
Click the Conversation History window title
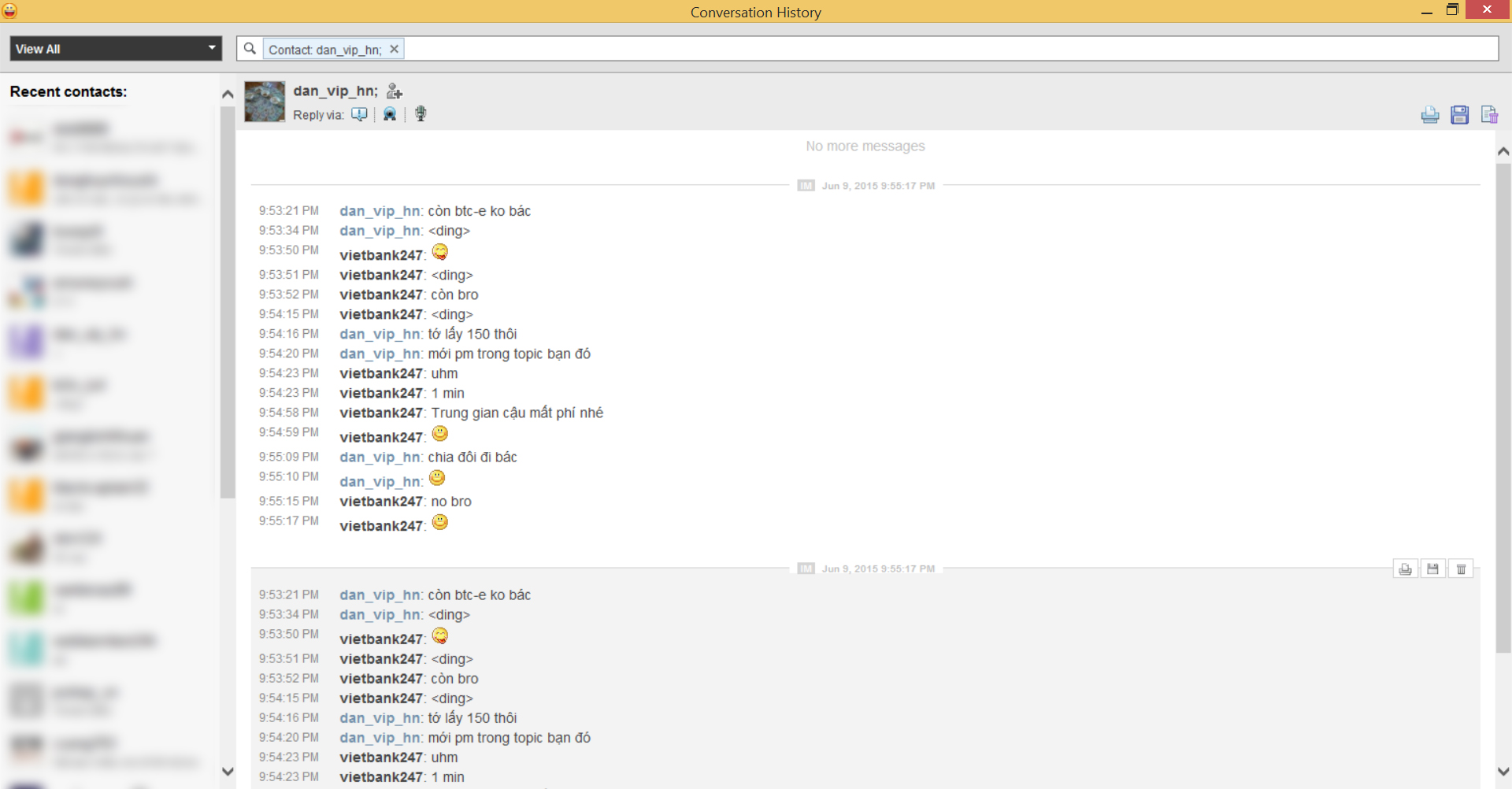coord(756,13)
